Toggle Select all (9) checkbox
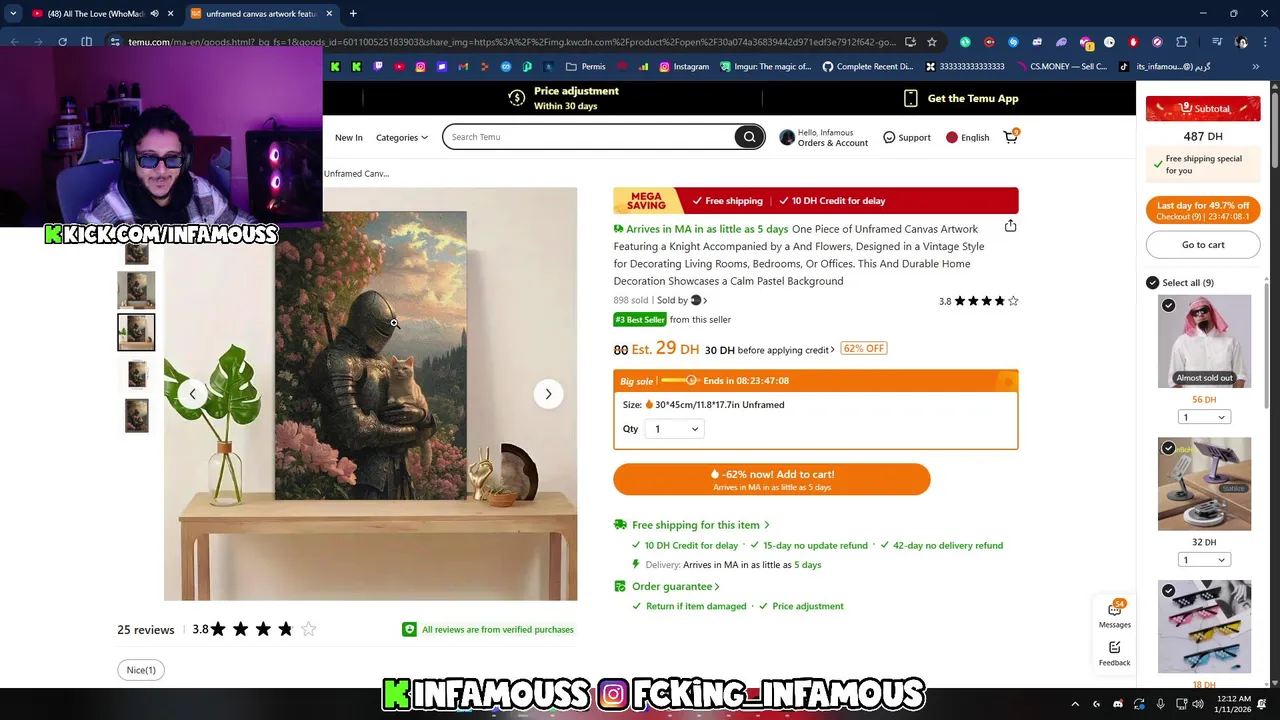This screenshot has width=1280, height=720. (x=1153, y=283)
